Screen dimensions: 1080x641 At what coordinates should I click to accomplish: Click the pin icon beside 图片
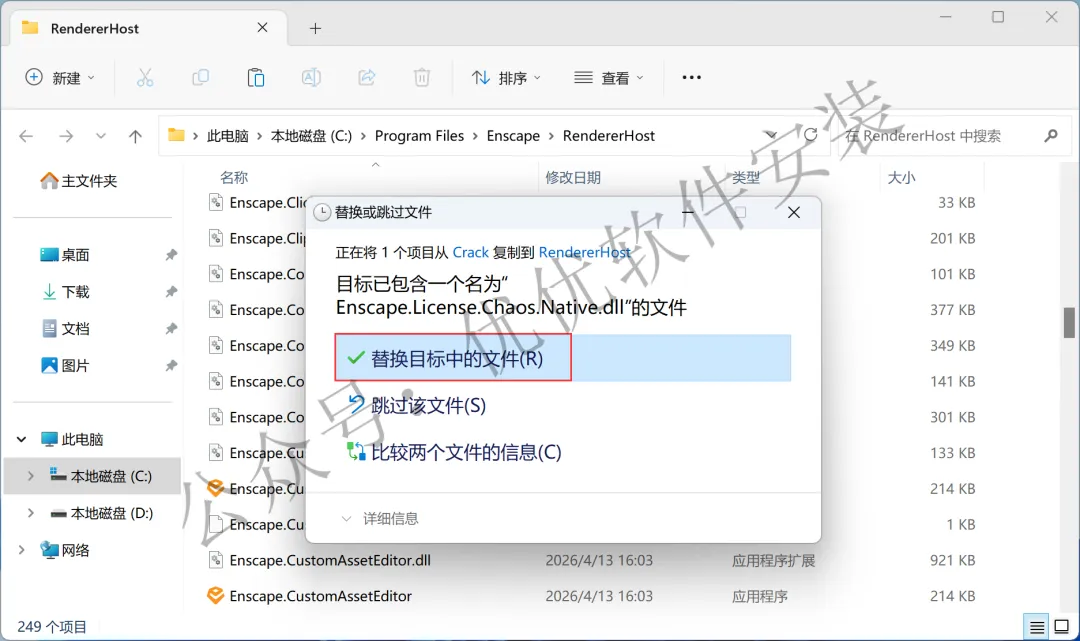pos(171,366)
